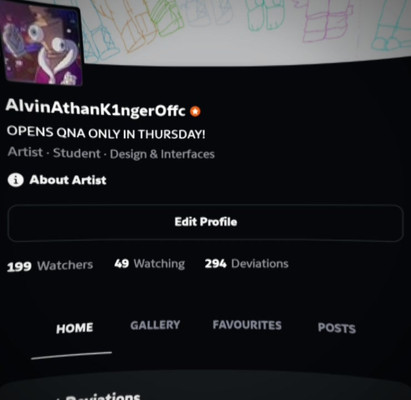View the 49 Watching list
This screenshot has width=411, height=400.
(x=149, y=264)
